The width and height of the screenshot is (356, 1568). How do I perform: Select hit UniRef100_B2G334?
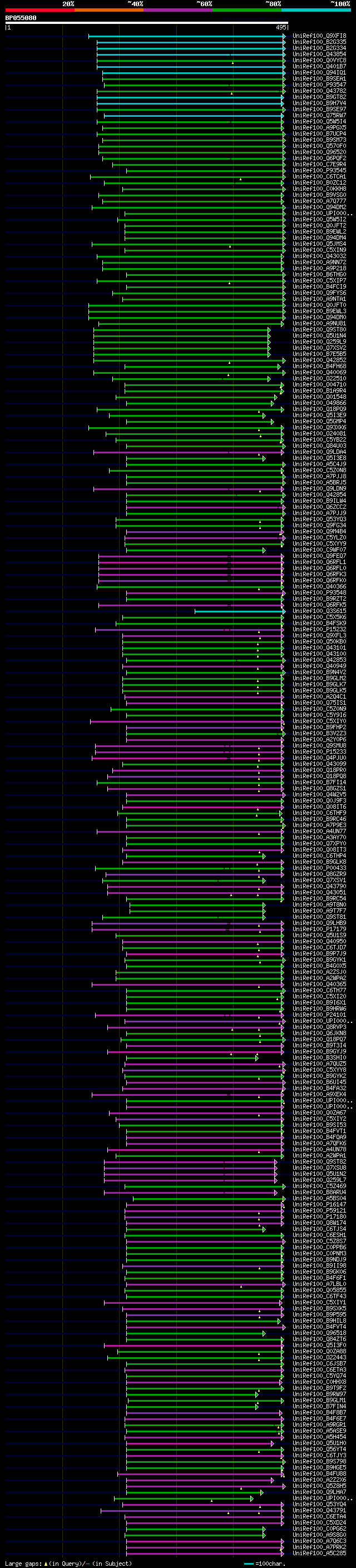point(319,48)
